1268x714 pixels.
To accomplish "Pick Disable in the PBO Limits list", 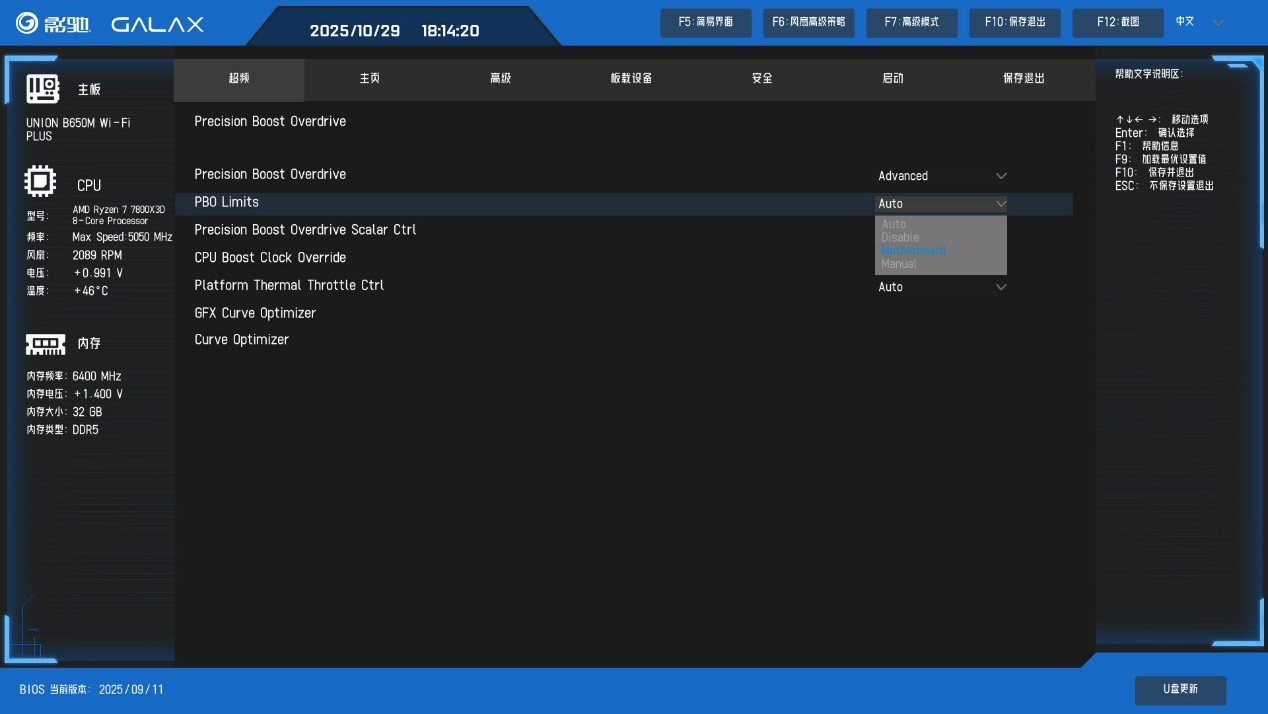I will coord(899,238).
